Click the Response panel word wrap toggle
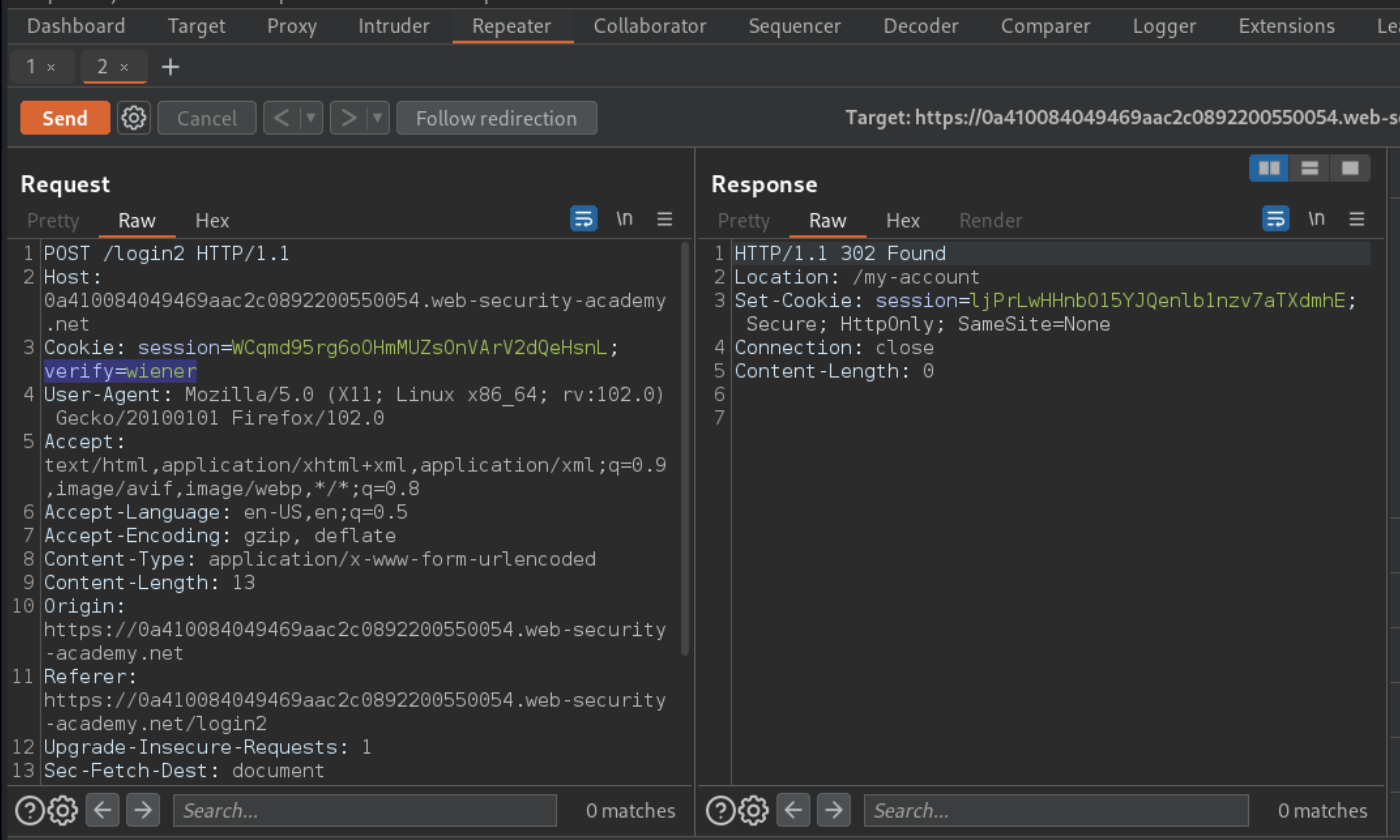Viewport: 1400px width, 840px height. point(1276,219)
